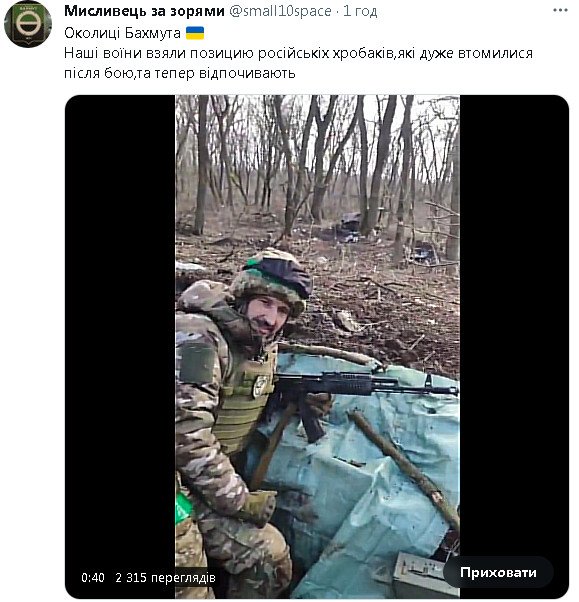Image resolution: width=579 pixels, height=602 pixels.
Task: Click the Ukrainian flag emoji in the tweet
Action: tap(195, 33)
